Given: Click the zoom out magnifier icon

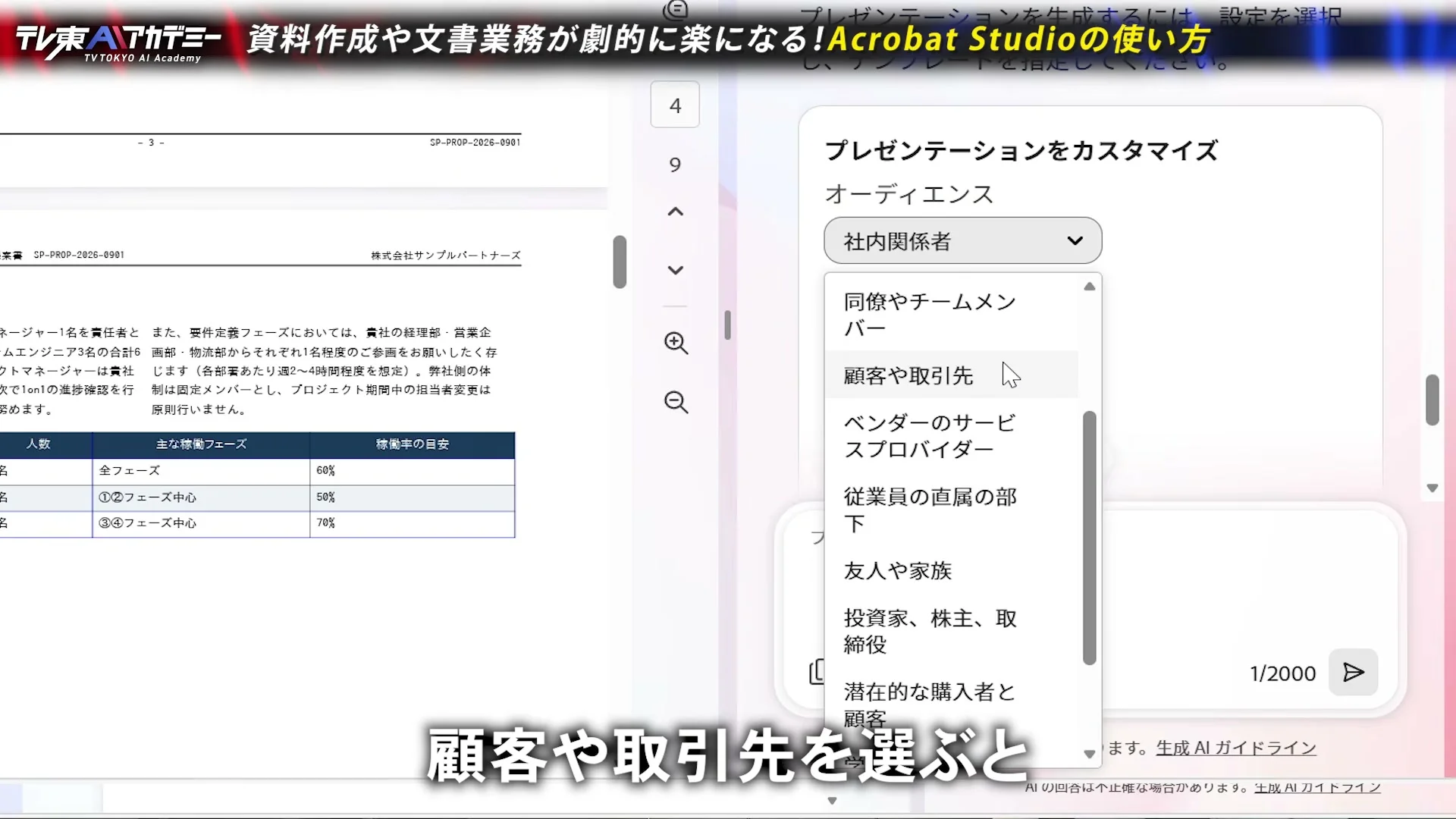Looking at the screenshot, I should point(676,402).
